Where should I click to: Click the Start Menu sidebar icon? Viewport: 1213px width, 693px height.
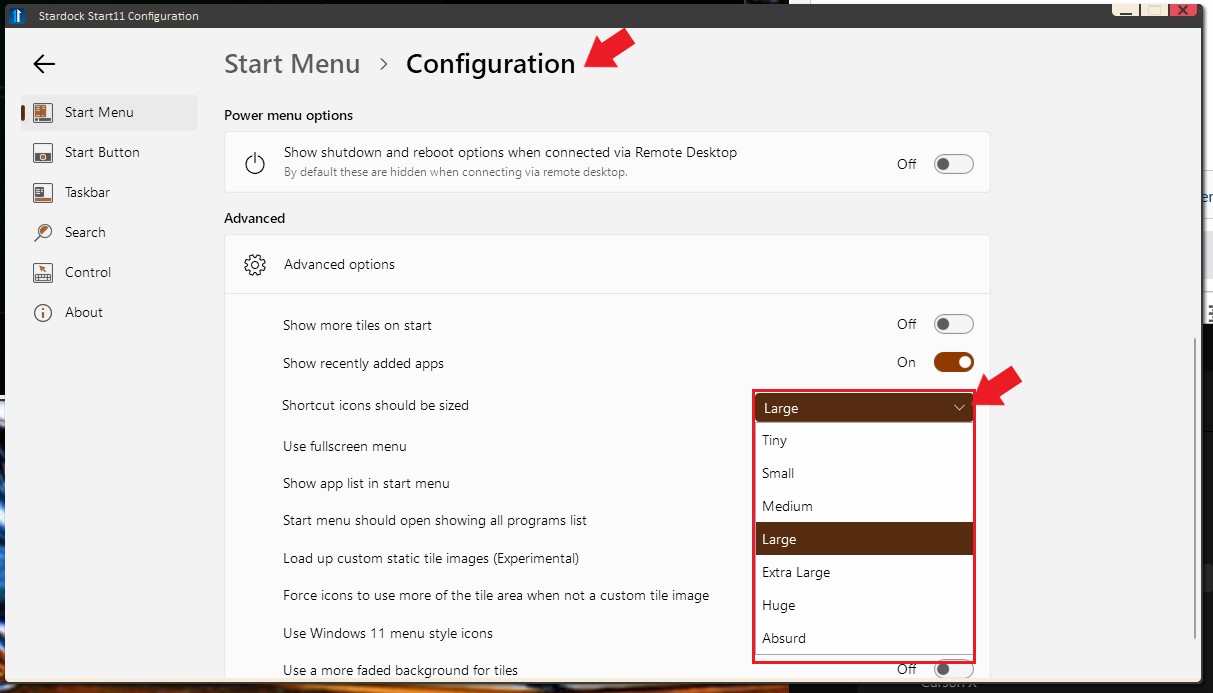pos(42,113)
